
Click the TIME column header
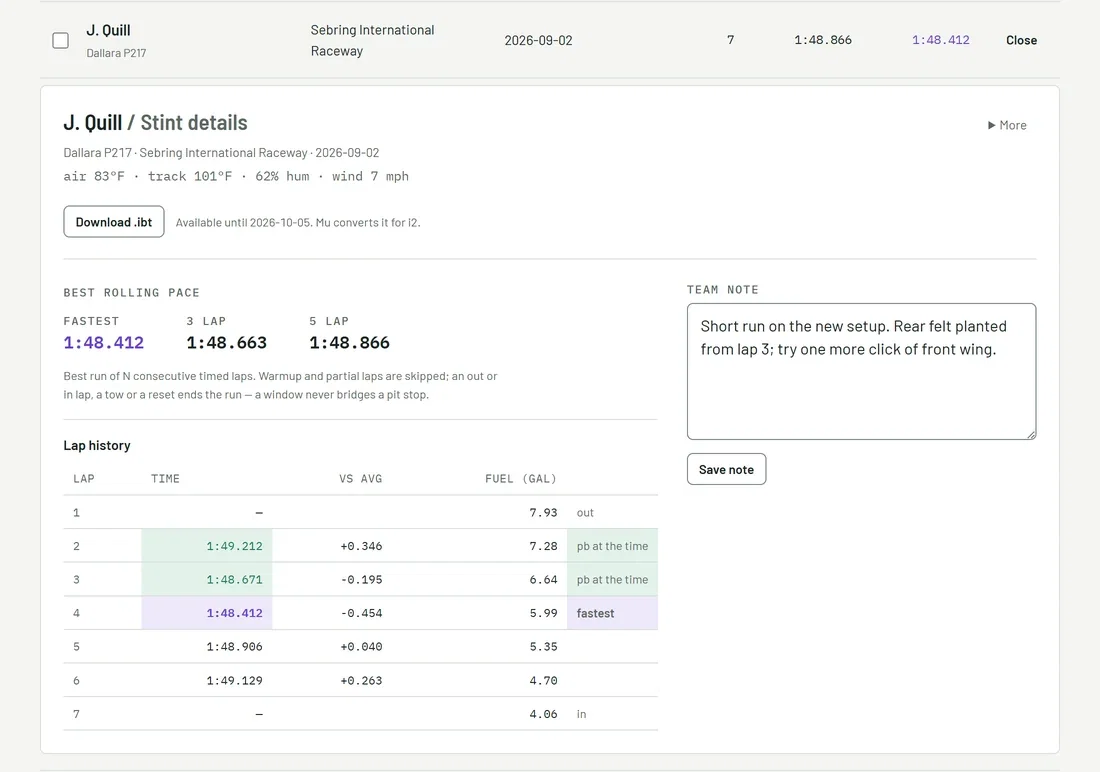point(166,479)
